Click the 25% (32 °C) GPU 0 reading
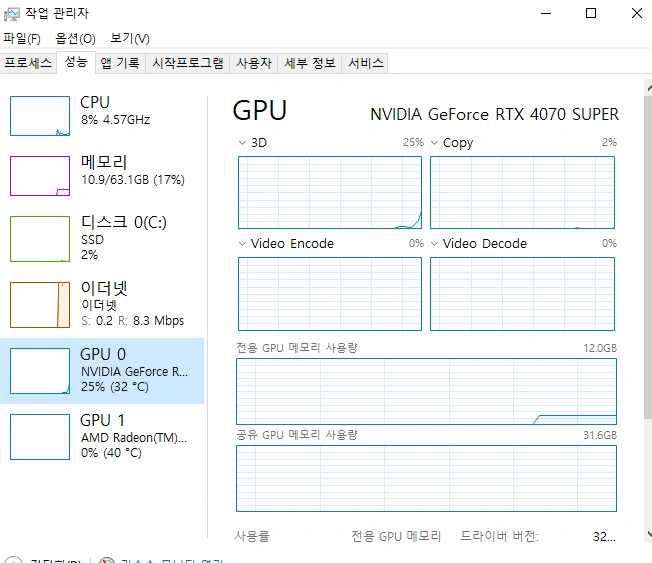 coord(115,387)
